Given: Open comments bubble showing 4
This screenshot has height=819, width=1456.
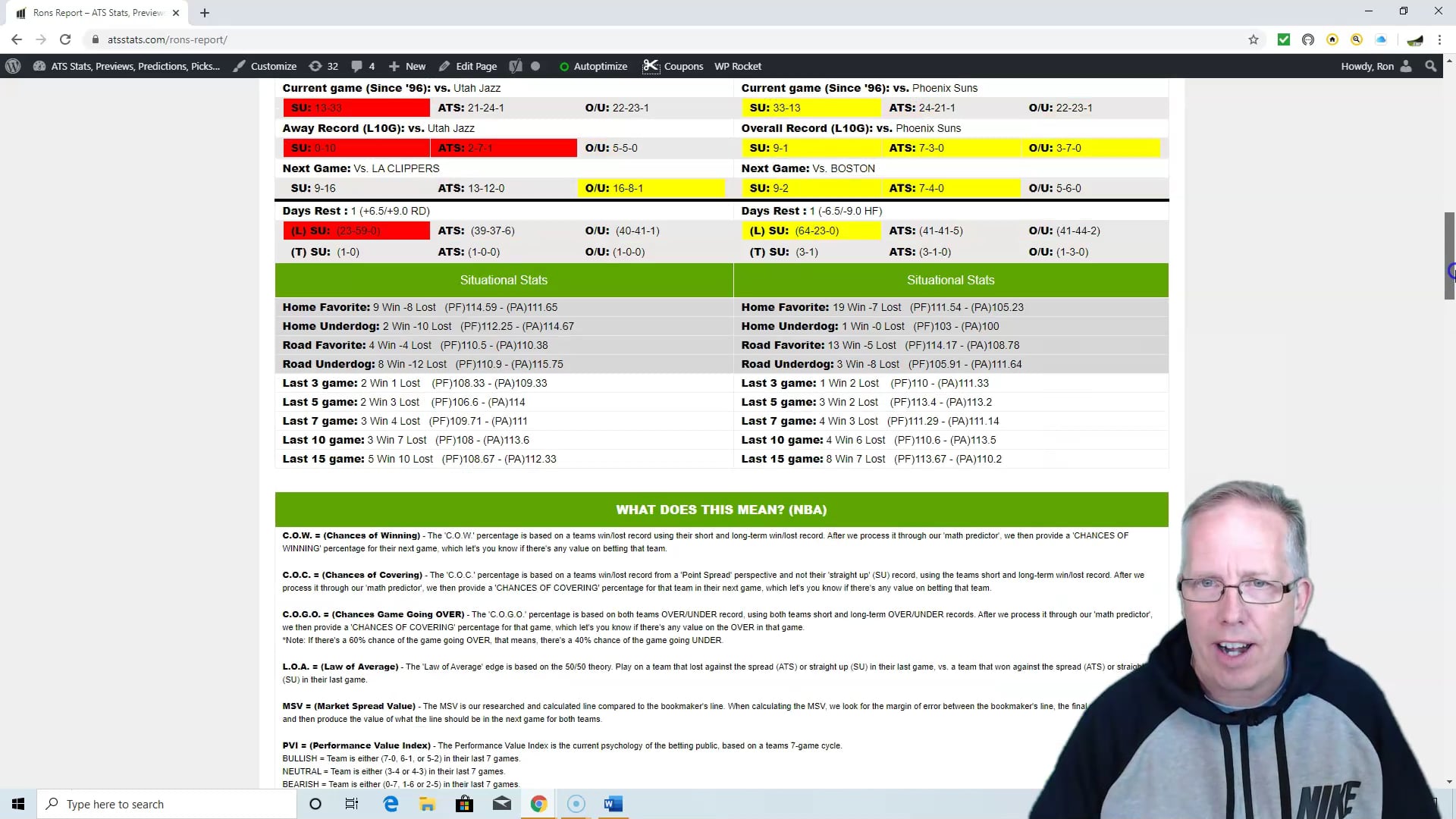Looking at the screenshot, I should tap(363, 66).
